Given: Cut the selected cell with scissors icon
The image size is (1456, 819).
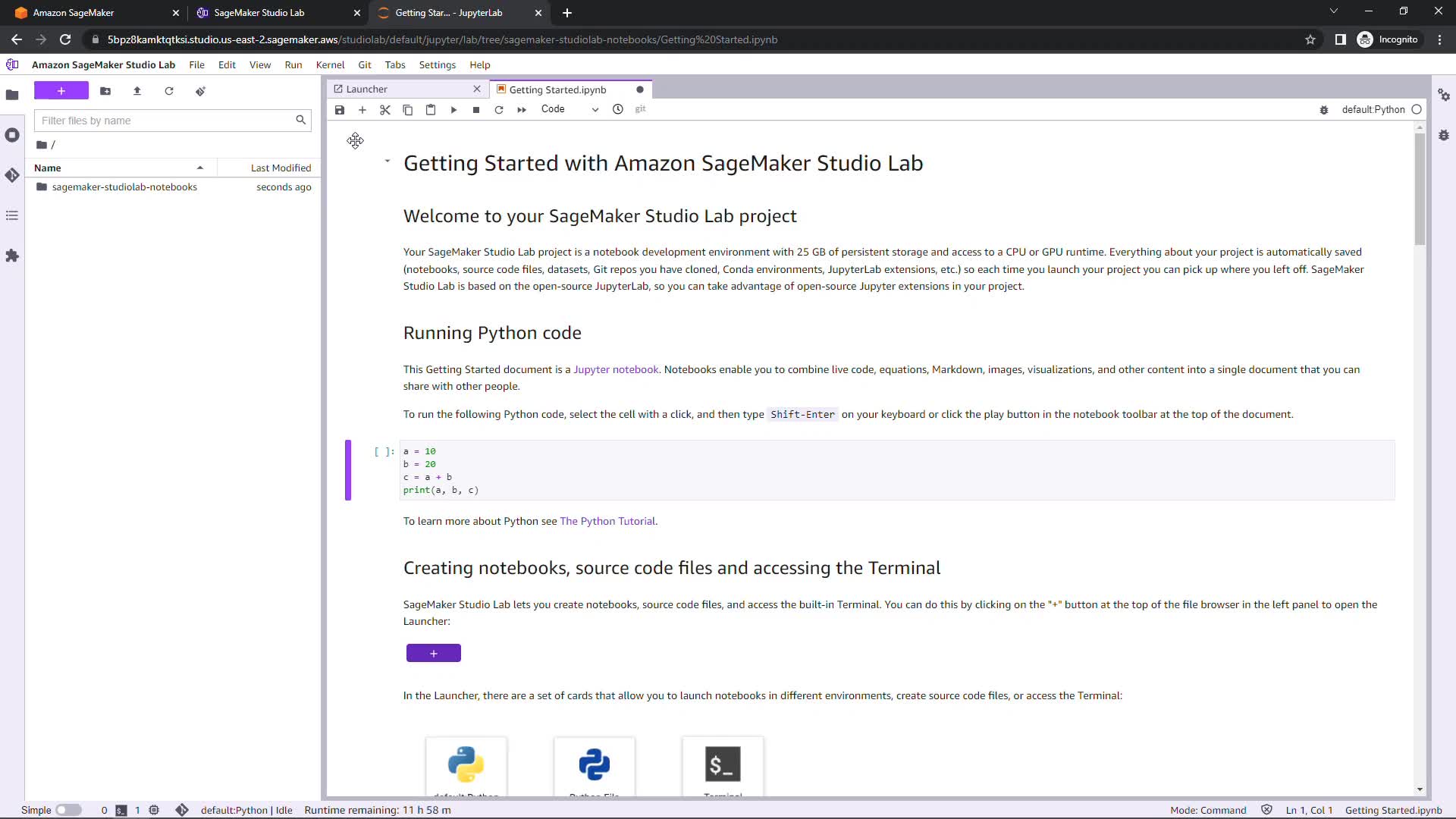Looking at the screenshot, I should [x=385, y=110].
